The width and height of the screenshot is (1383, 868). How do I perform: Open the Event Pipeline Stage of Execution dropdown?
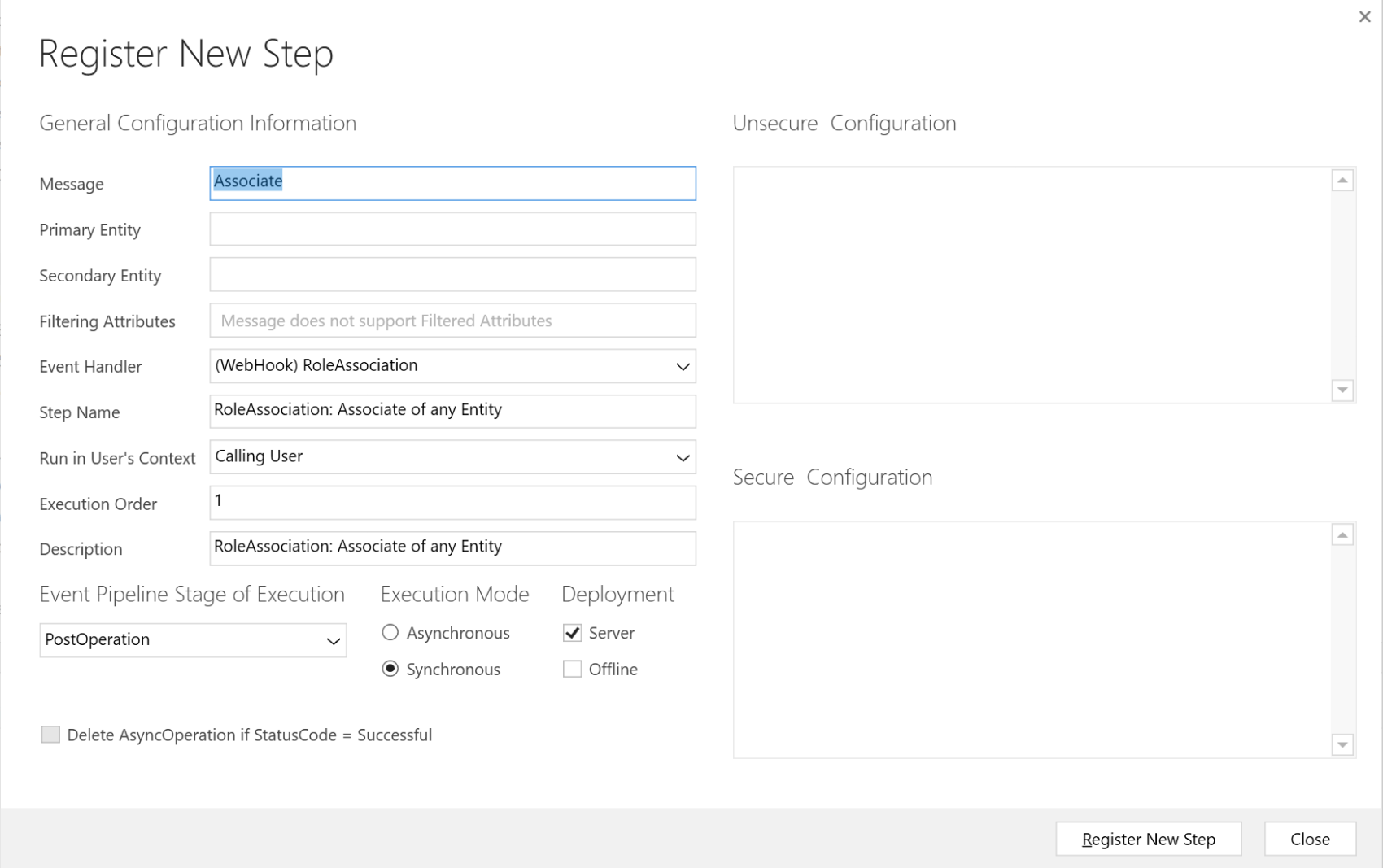[333, 640]
